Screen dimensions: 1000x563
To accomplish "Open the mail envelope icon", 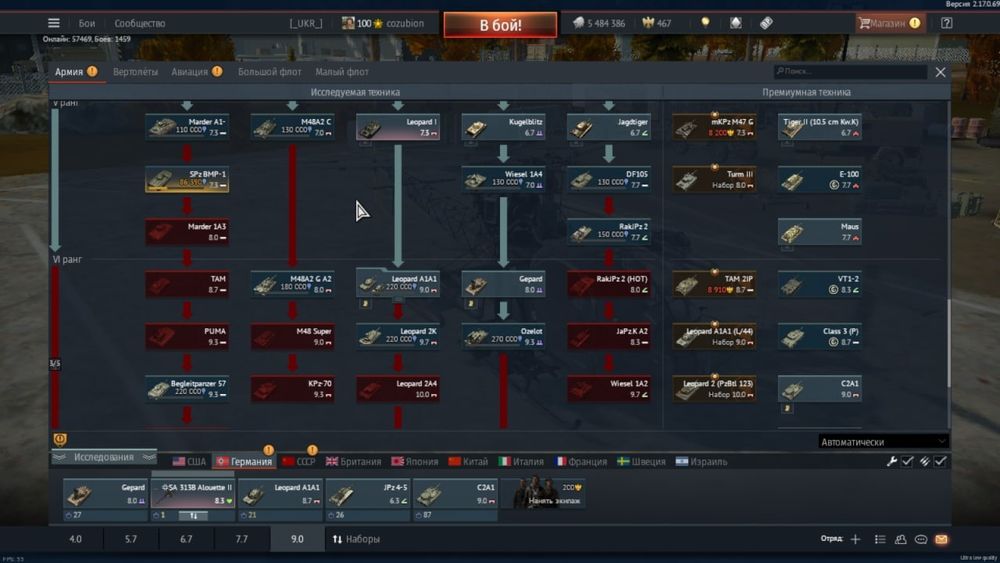I will click(x=941, y=539).
